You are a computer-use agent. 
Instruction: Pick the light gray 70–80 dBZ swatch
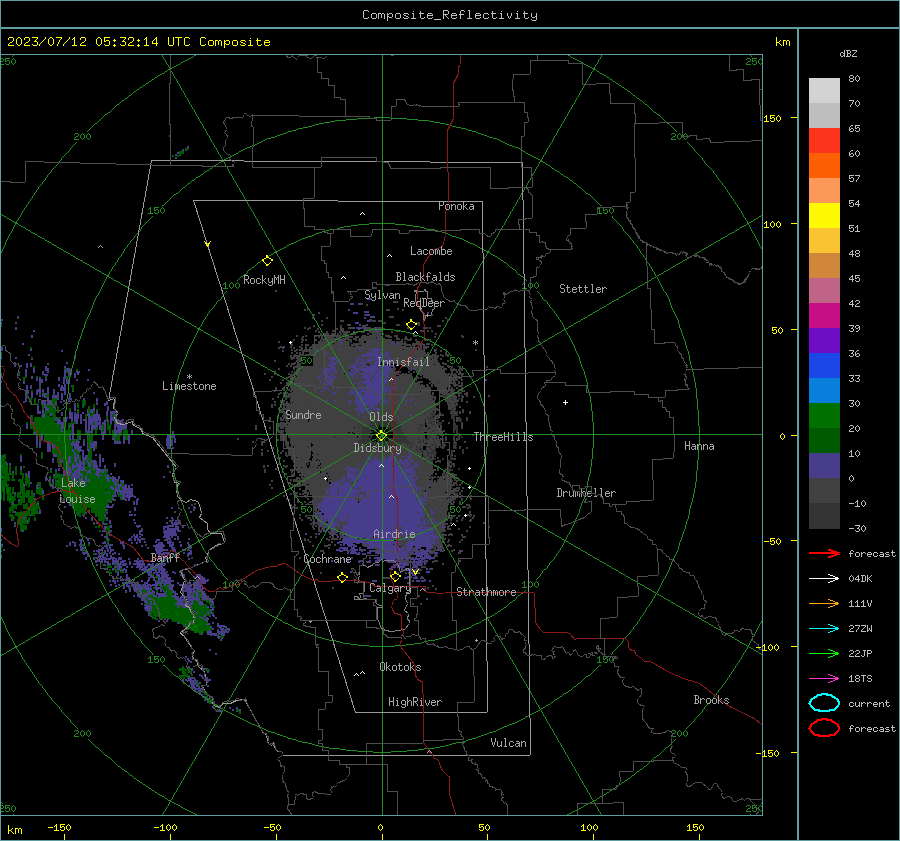(x=824, y=91)
